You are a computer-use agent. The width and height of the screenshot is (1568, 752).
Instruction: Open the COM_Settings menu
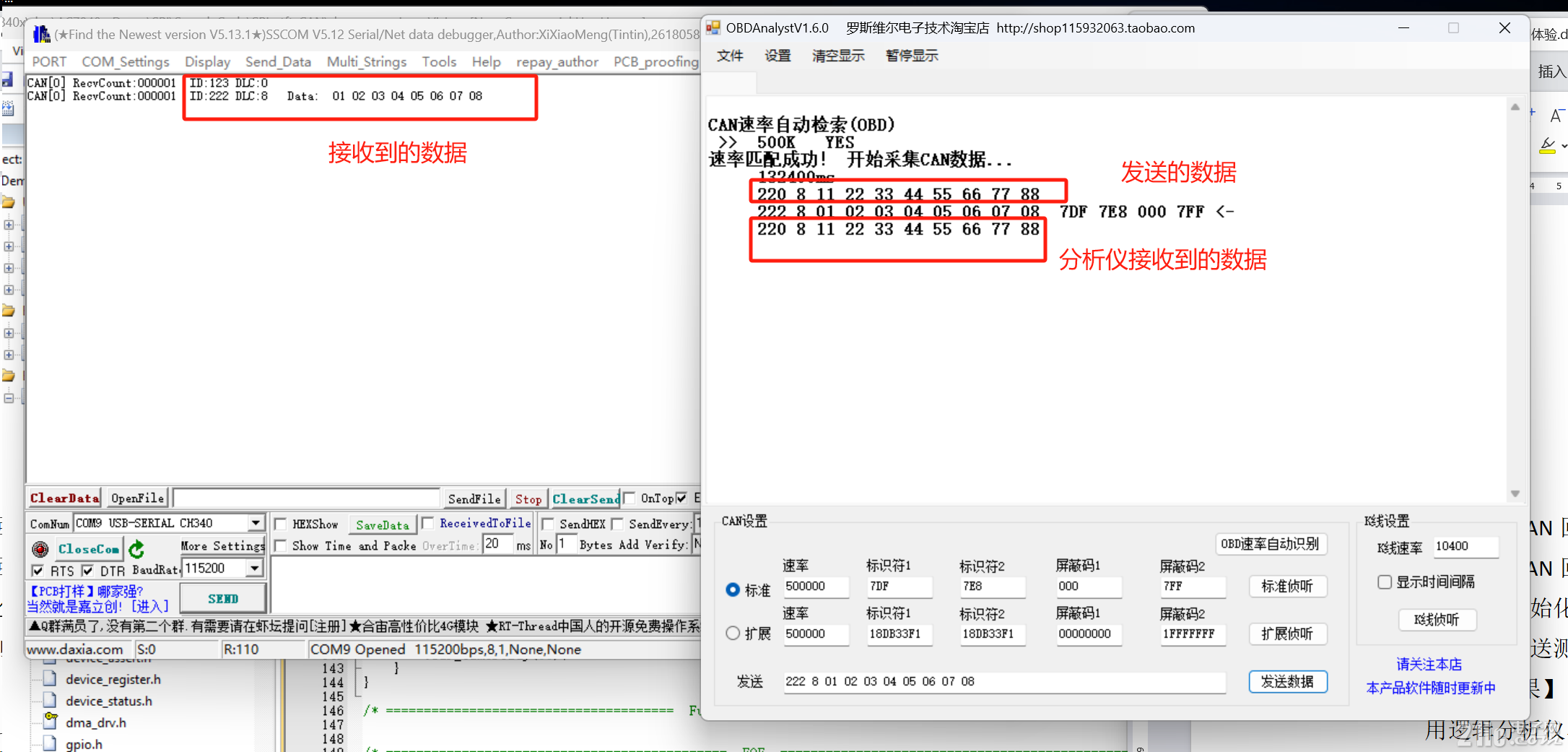pos(126,62)
